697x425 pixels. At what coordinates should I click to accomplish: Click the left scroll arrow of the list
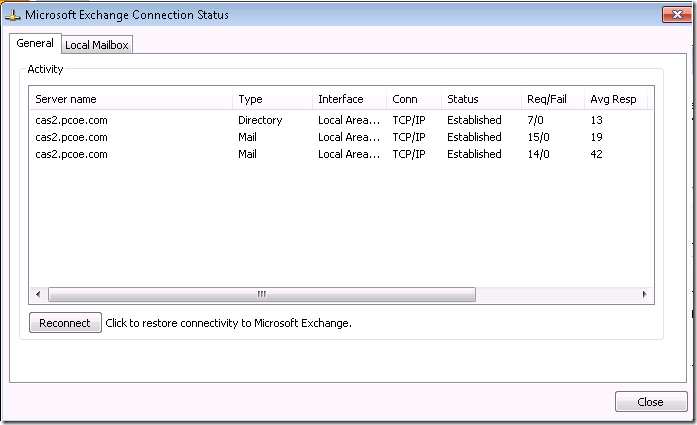click(38, 294)
